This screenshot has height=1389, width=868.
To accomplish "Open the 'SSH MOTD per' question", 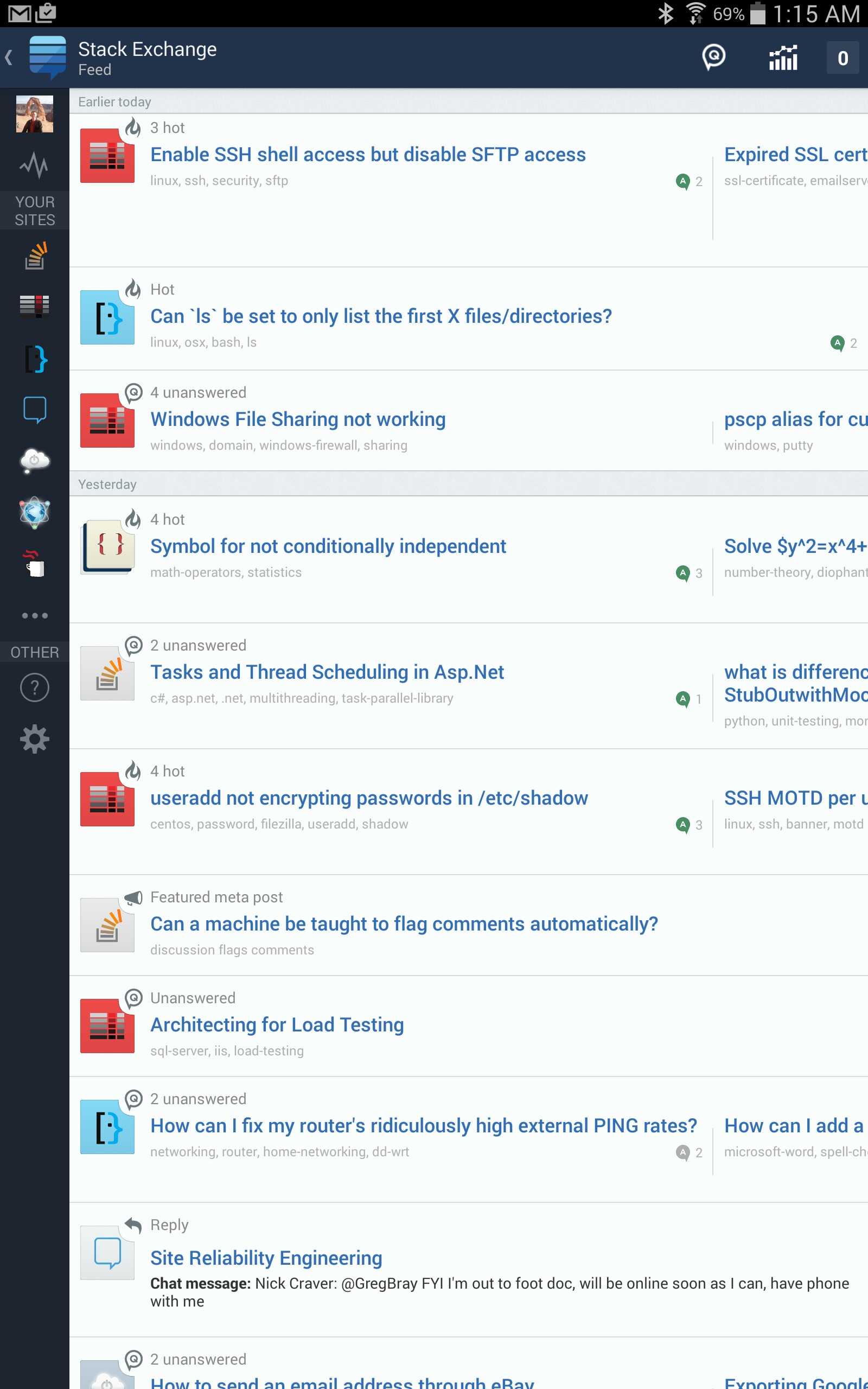I will pyautogui.click(x=796, y=798).
